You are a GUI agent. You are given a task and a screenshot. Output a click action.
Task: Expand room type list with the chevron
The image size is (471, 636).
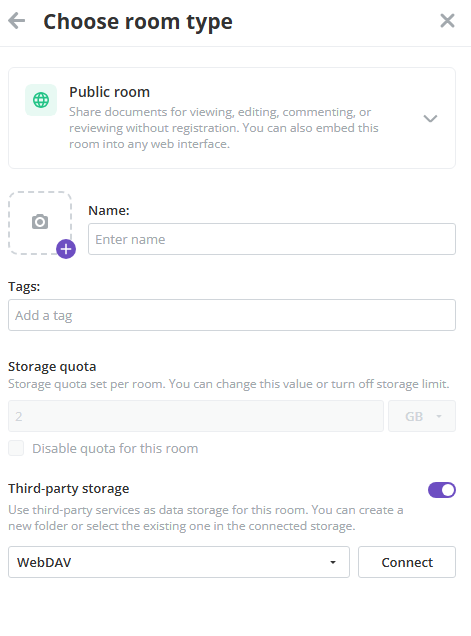pyautogui.click(x=430, y=118)
